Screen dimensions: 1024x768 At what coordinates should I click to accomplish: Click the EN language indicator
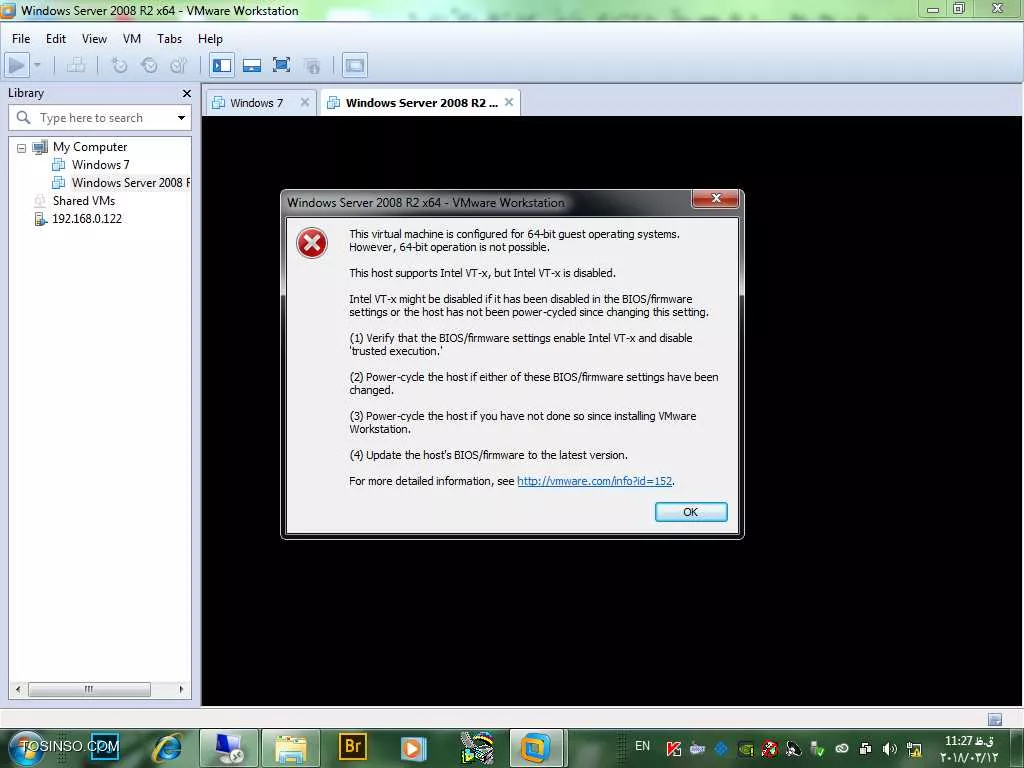pos(642,746)
